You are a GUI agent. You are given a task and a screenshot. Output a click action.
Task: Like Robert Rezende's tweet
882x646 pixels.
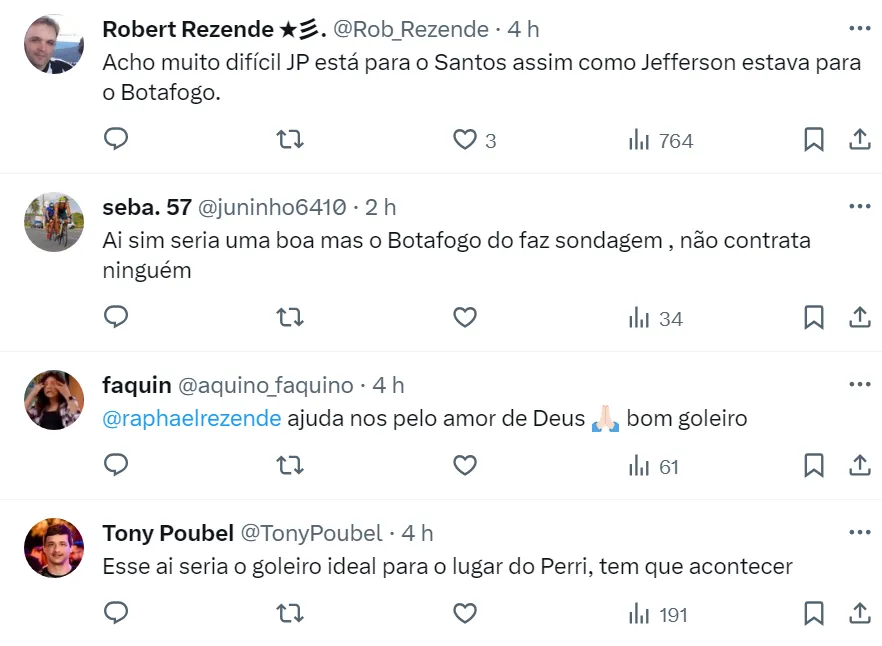pos(465,140)
